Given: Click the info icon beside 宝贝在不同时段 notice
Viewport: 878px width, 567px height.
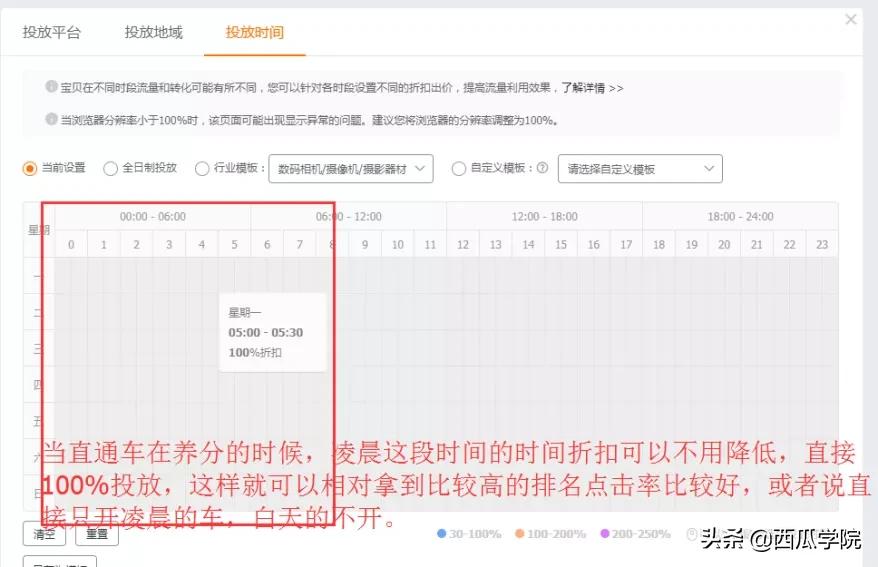Looking at the screenshot, I should click(52, 87).
